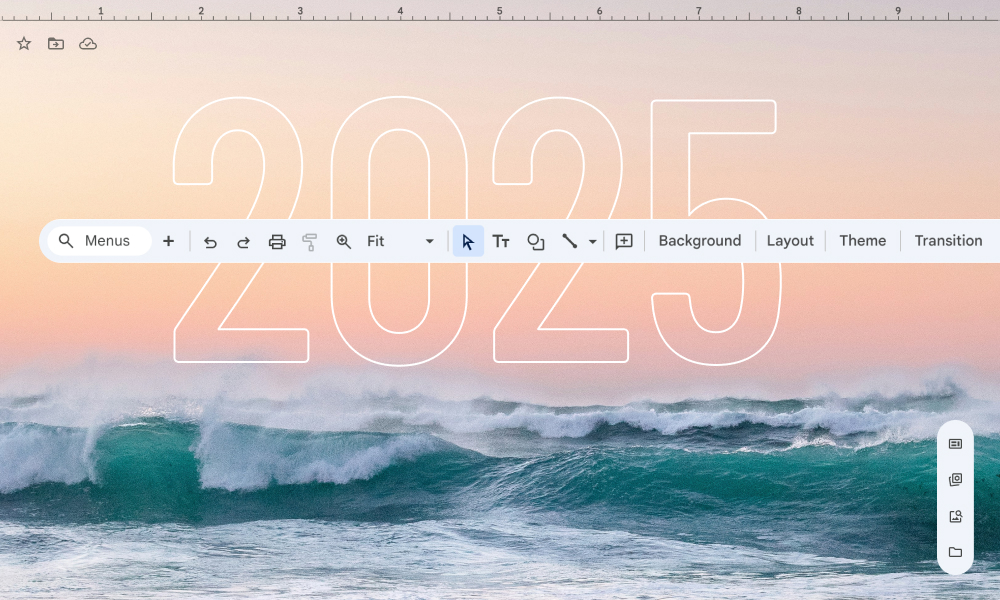The image size is (1000, 600).
Task: Star the presentation
Action: (24, 44)
